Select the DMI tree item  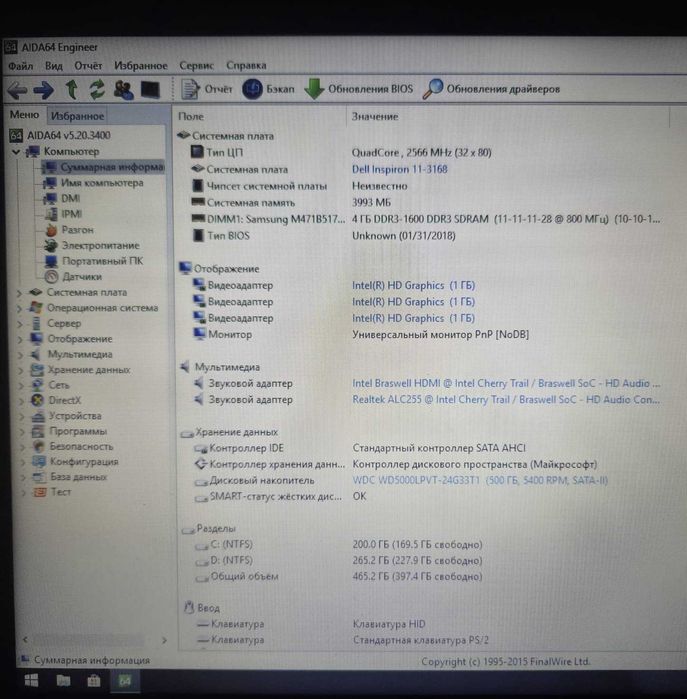tap(62, 198)
